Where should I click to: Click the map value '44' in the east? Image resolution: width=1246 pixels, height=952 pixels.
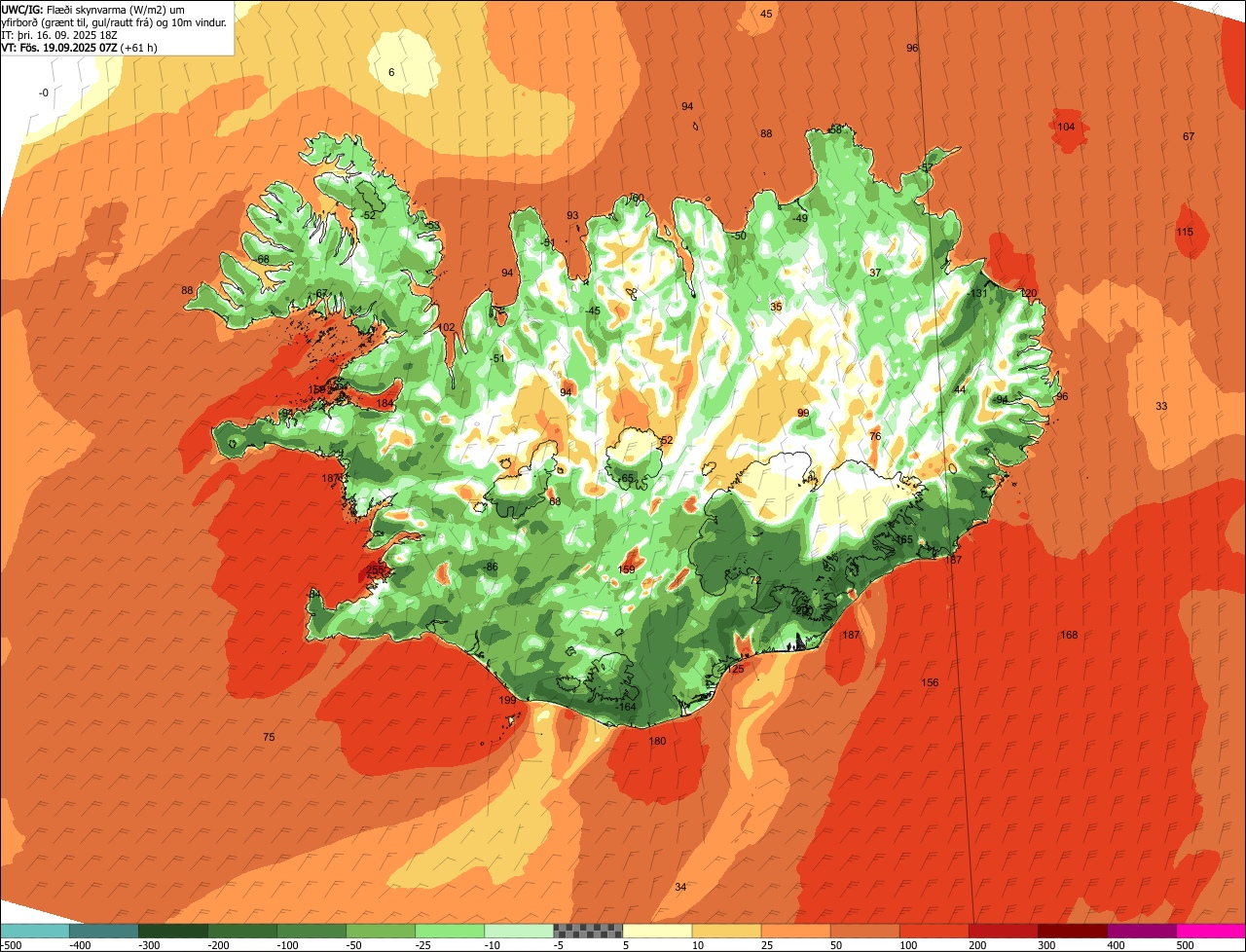[960, 389]
